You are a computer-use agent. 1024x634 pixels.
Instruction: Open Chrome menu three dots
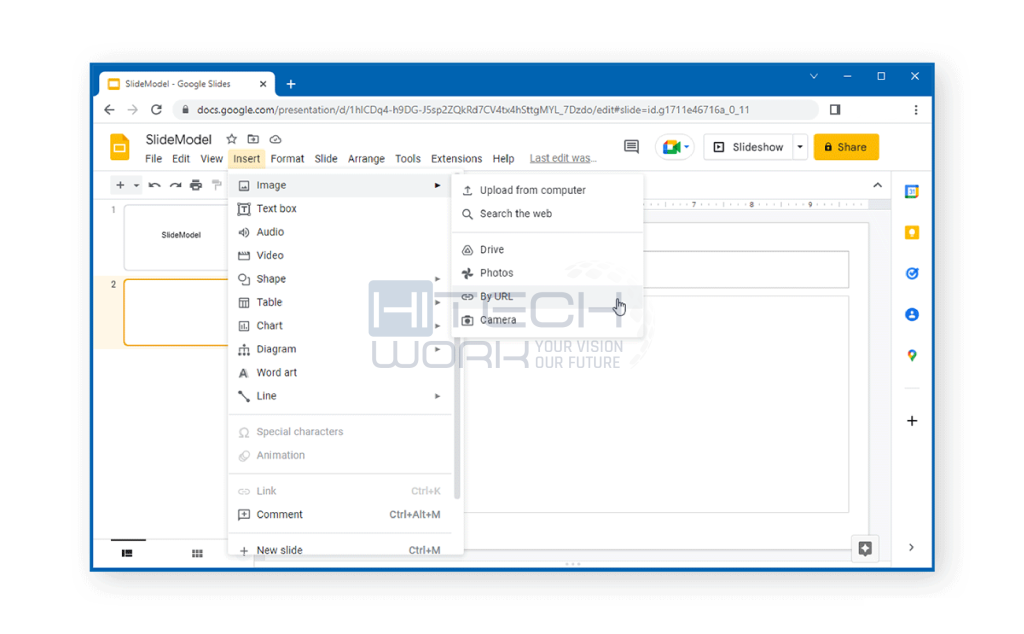coord(916,110)
